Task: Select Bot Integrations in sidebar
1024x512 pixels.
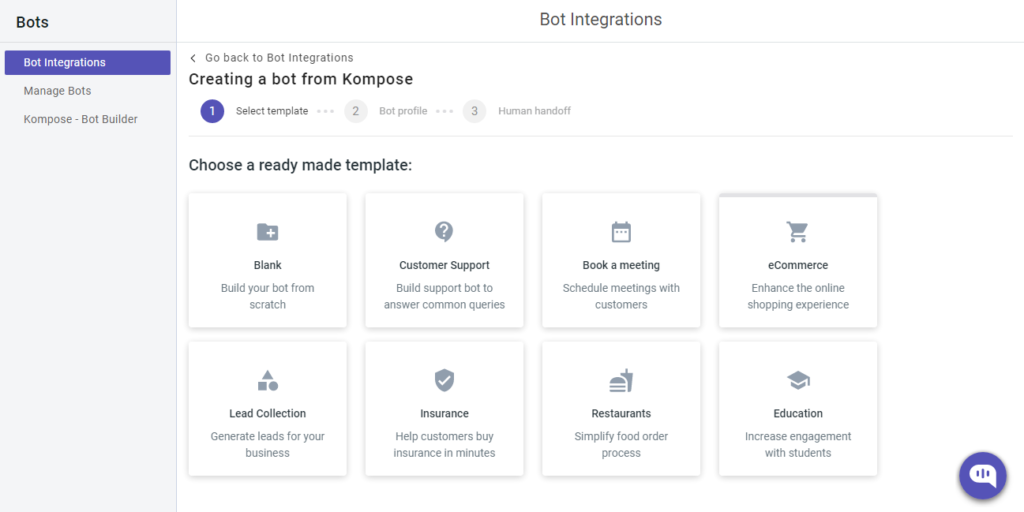Action: tap(88, 63)
